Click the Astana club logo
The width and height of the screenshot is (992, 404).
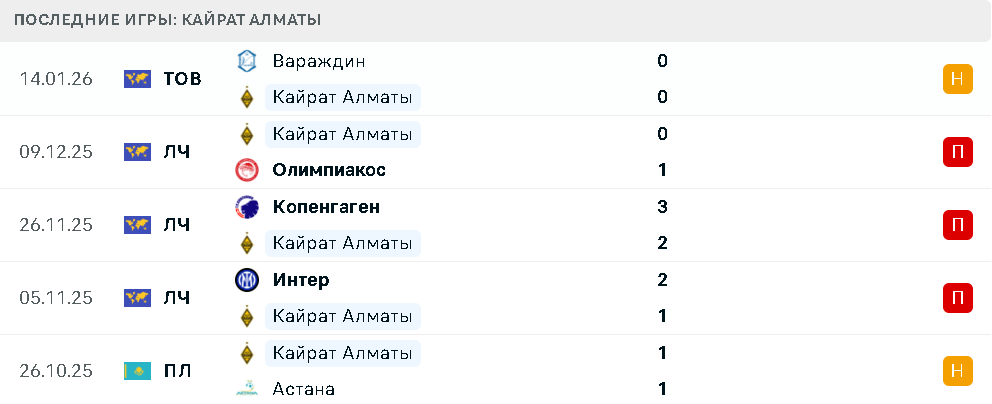246,389
